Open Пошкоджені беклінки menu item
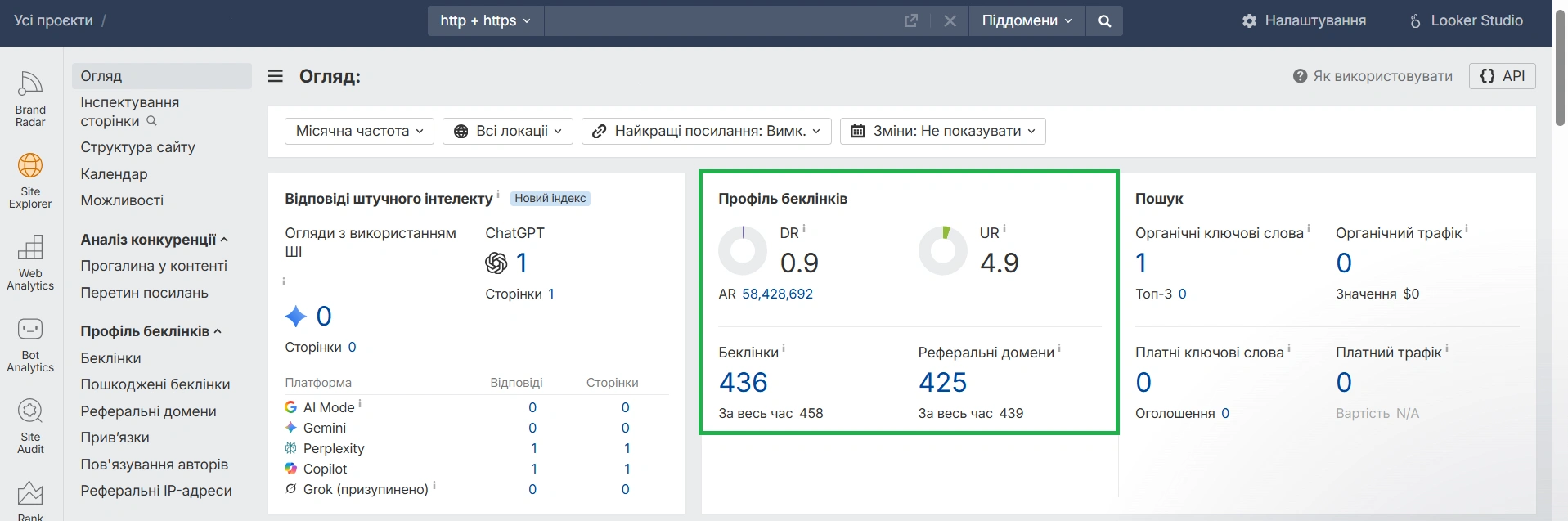This screenshot has height=521, width=1568. 155,384
